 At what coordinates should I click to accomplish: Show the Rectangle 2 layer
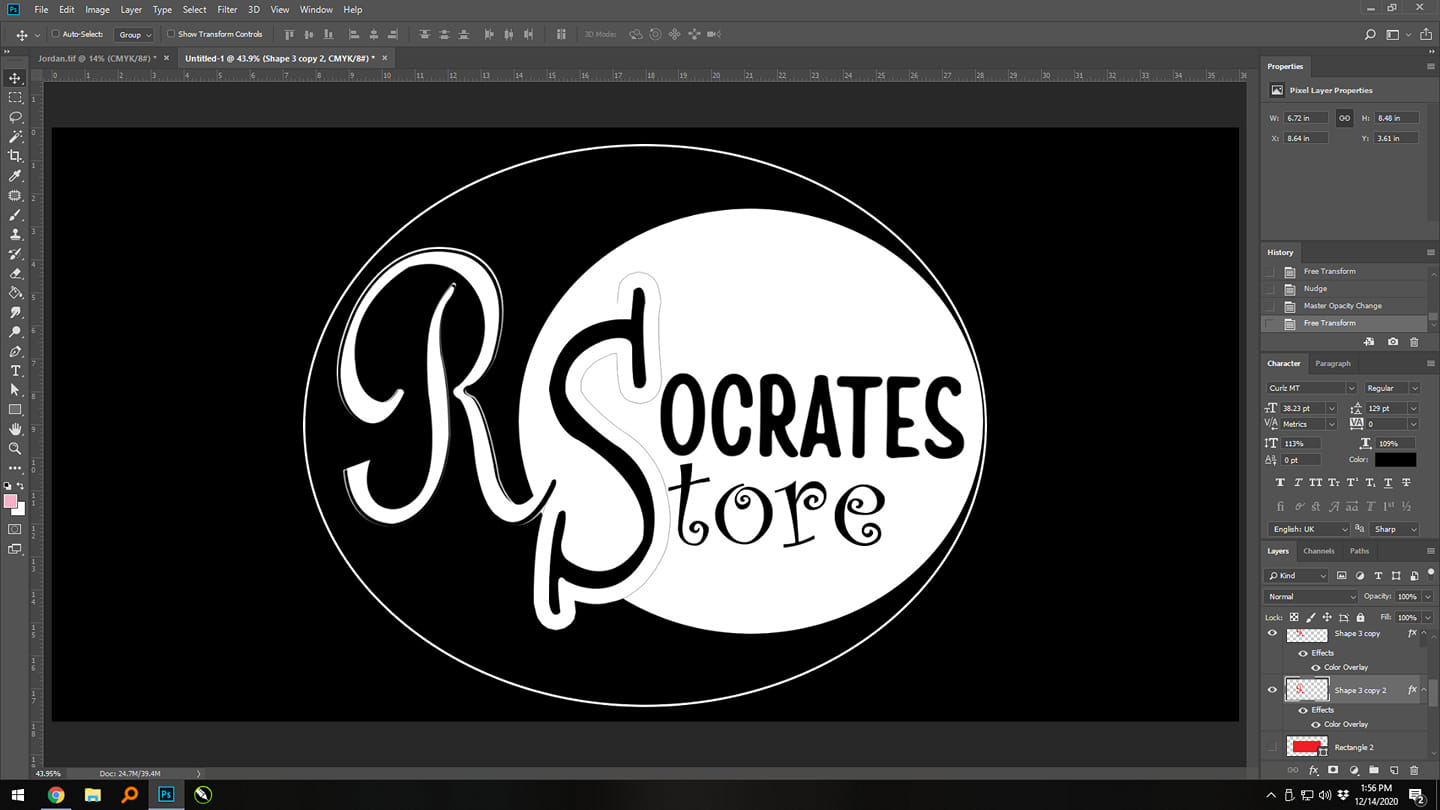[1272, 747]
